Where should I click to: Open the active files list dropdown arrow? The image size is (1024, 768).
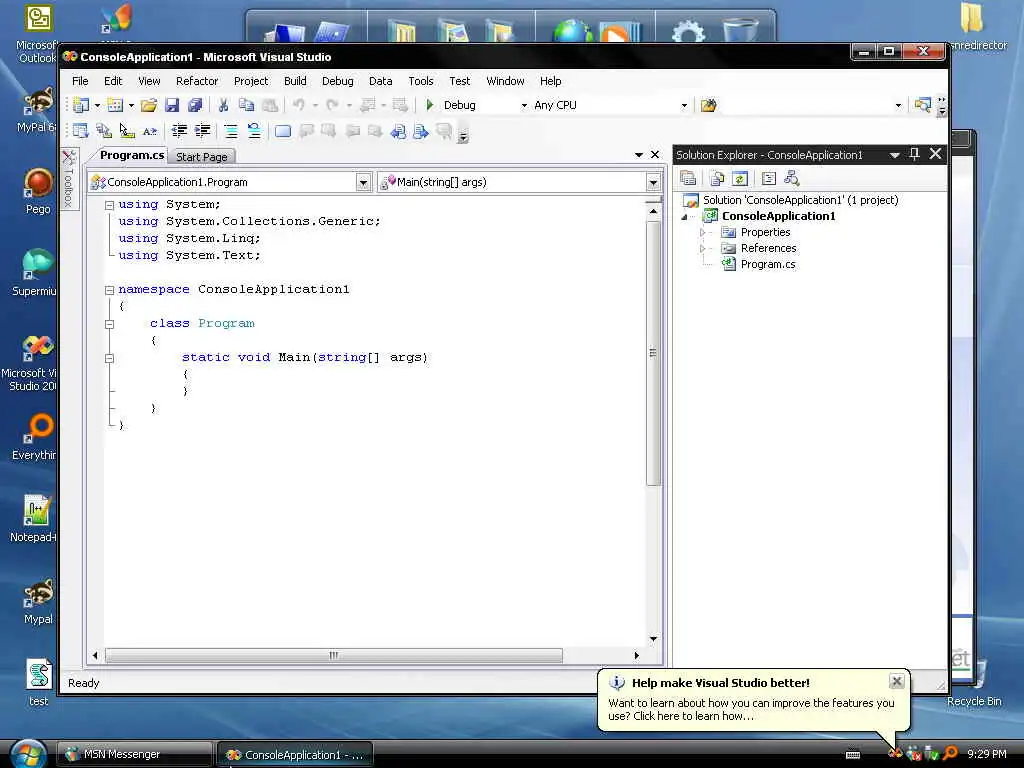click(x=639, y=155)
